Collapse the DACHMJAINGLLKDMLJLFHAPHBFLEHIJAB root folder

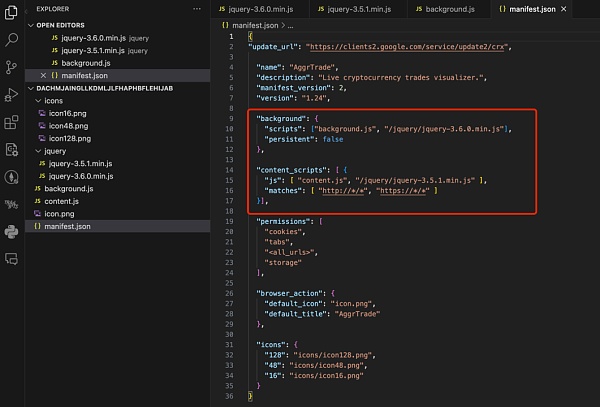point(31,89)
